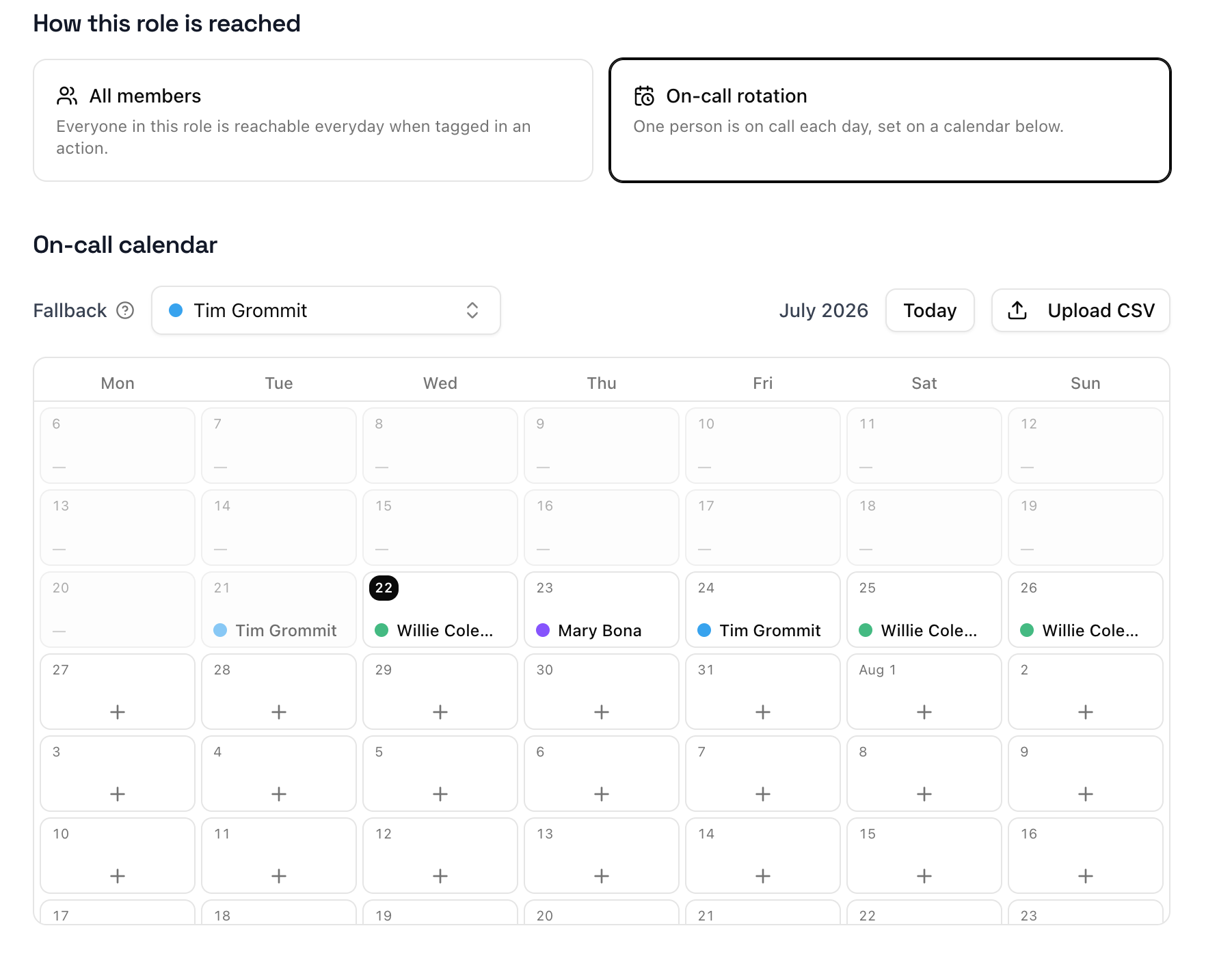Click the Upload CSV button

1081,310
